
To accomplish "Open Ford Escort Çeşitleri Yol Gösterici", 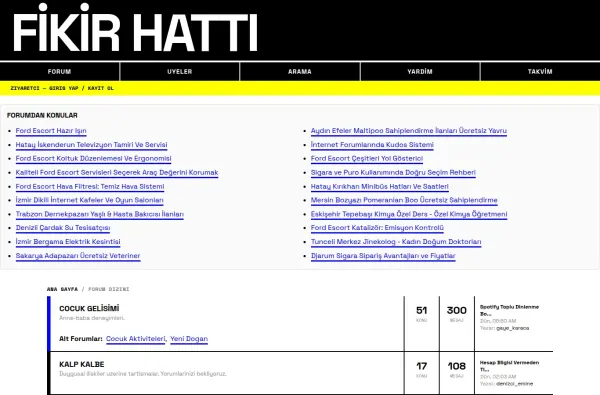I will pos(367,158).
